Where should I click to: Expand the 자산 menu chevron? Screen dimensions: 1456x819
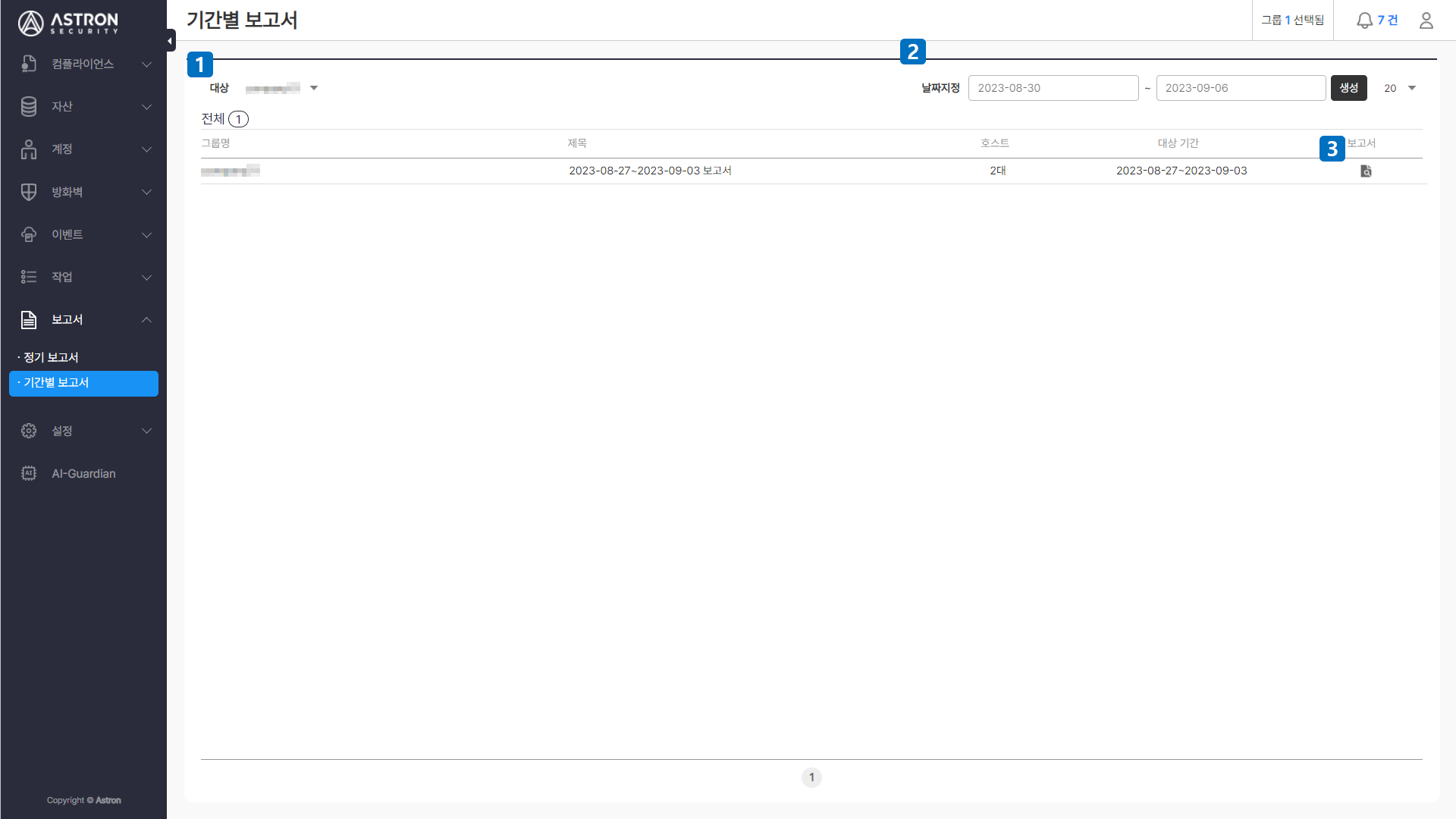(x=147, y=107)
